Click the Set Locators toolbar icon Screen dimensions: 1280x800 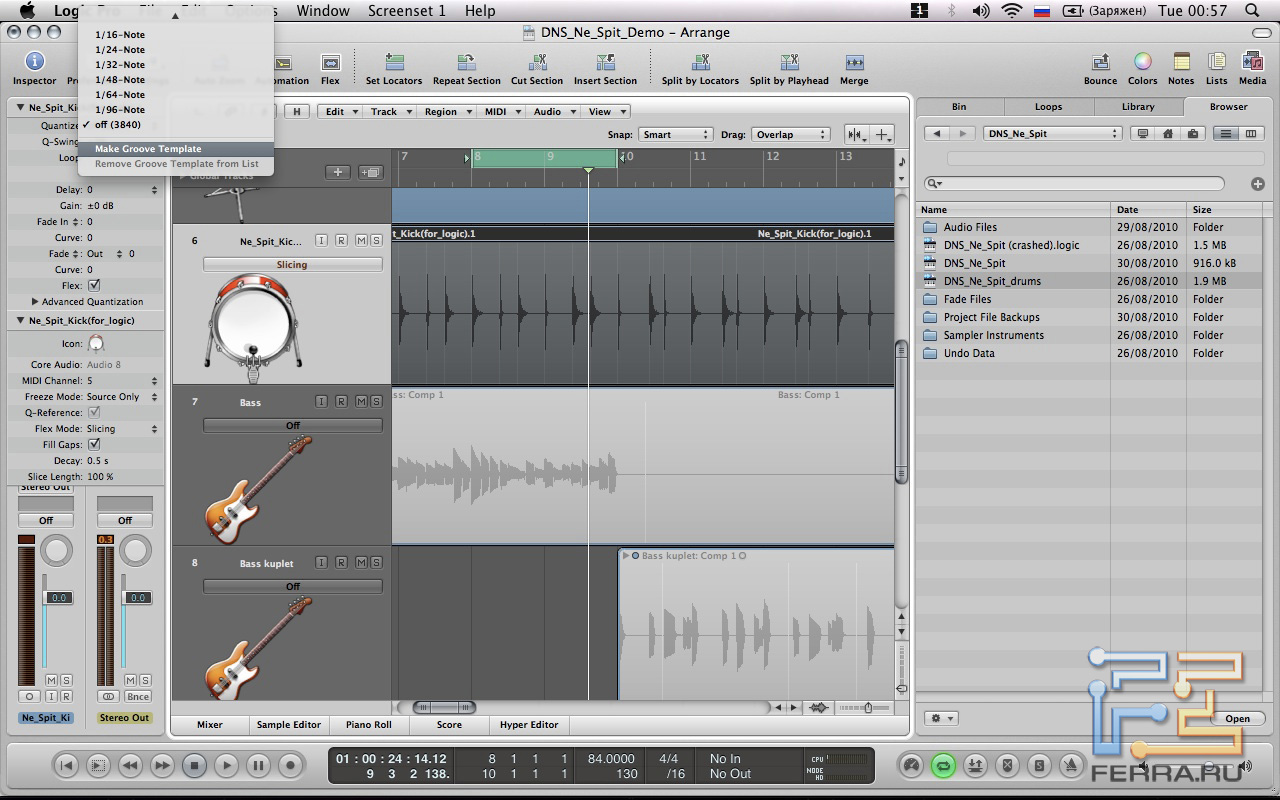point(393,63)
